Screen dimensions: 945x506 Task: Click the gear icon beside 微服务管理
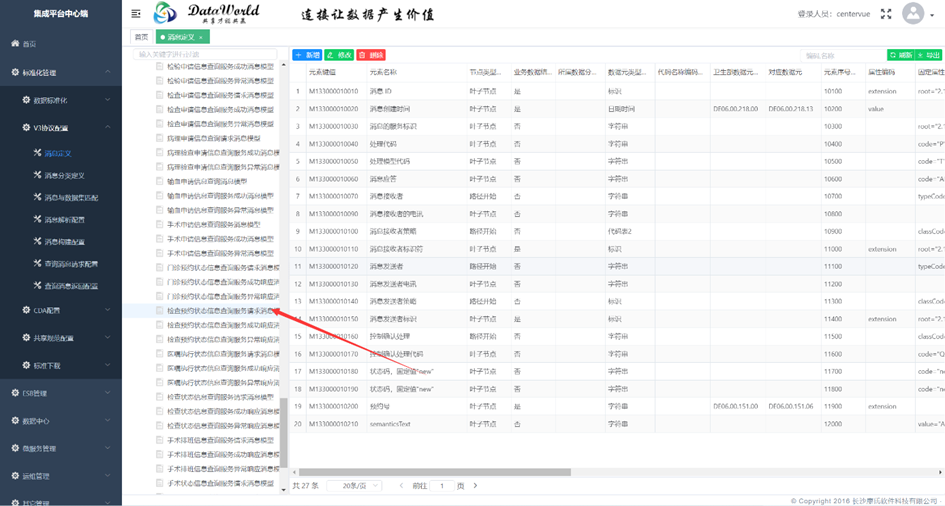coord(15,448)
